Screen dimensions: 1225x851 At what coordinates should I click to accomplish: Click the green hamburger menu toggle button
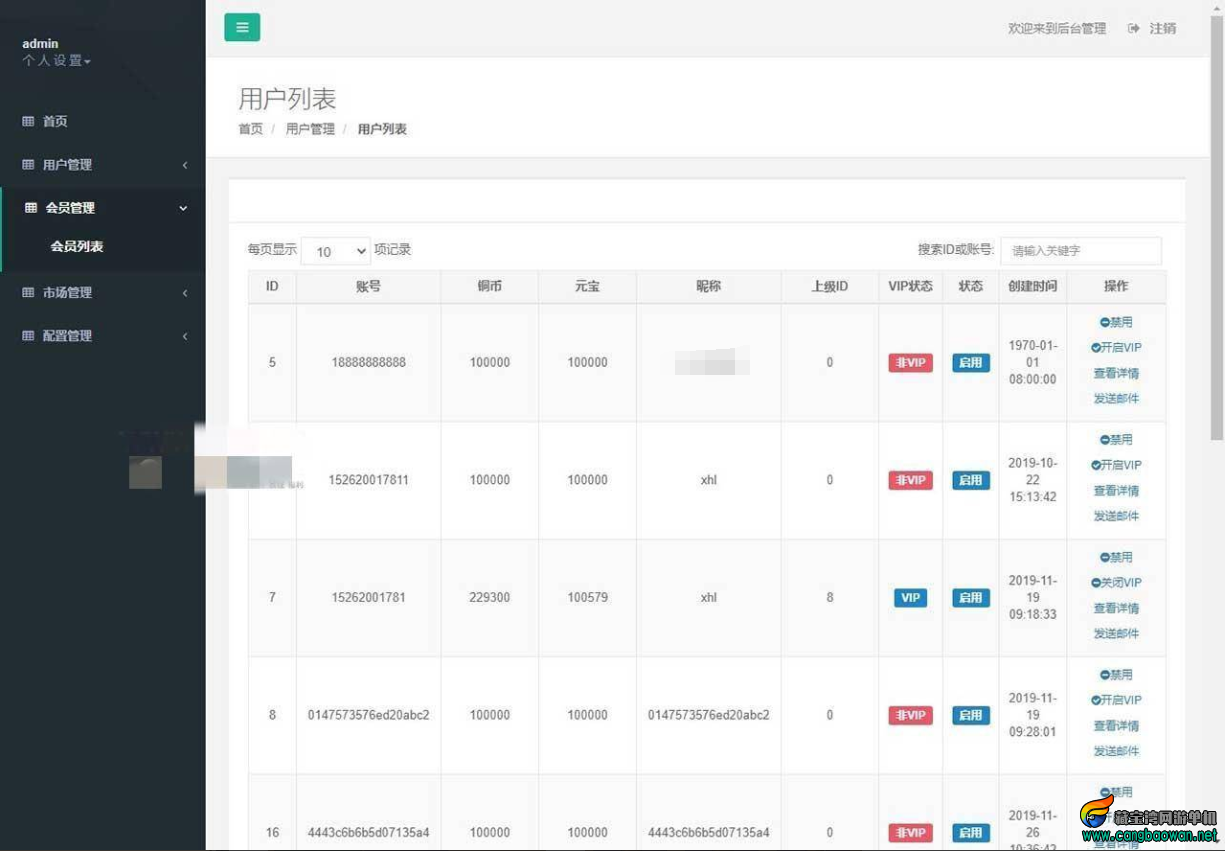point(242,28)
